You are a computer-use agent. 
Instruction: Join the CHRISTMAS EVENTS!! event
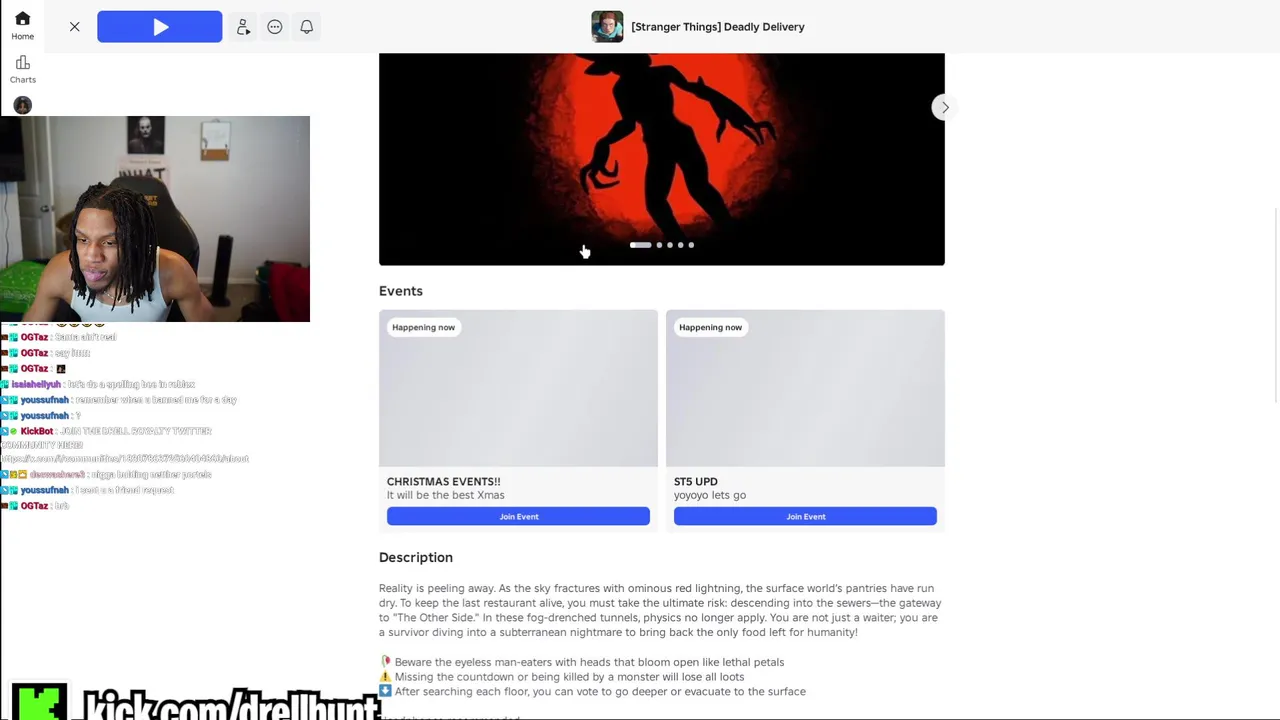(x=518, y=516)
